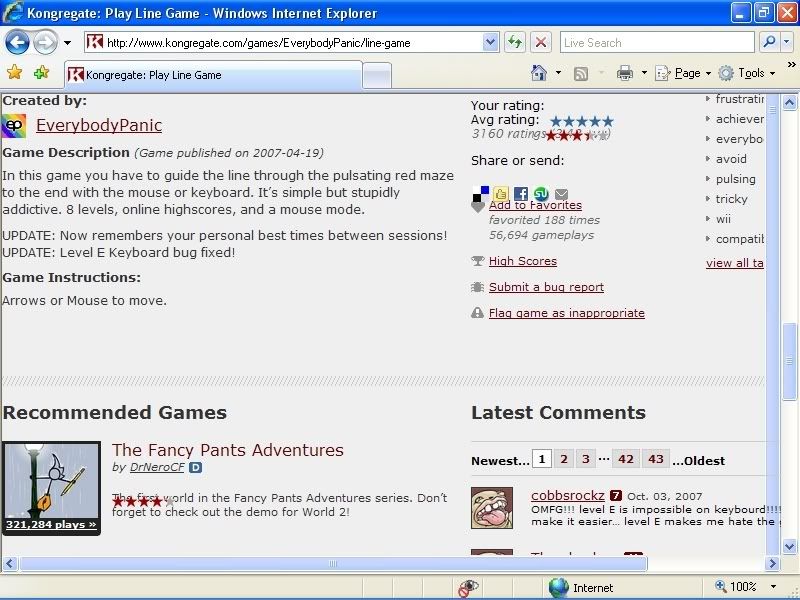Click the developer D badge icon
This screenshot has height=600, width=800.
[x=195, y=467]
